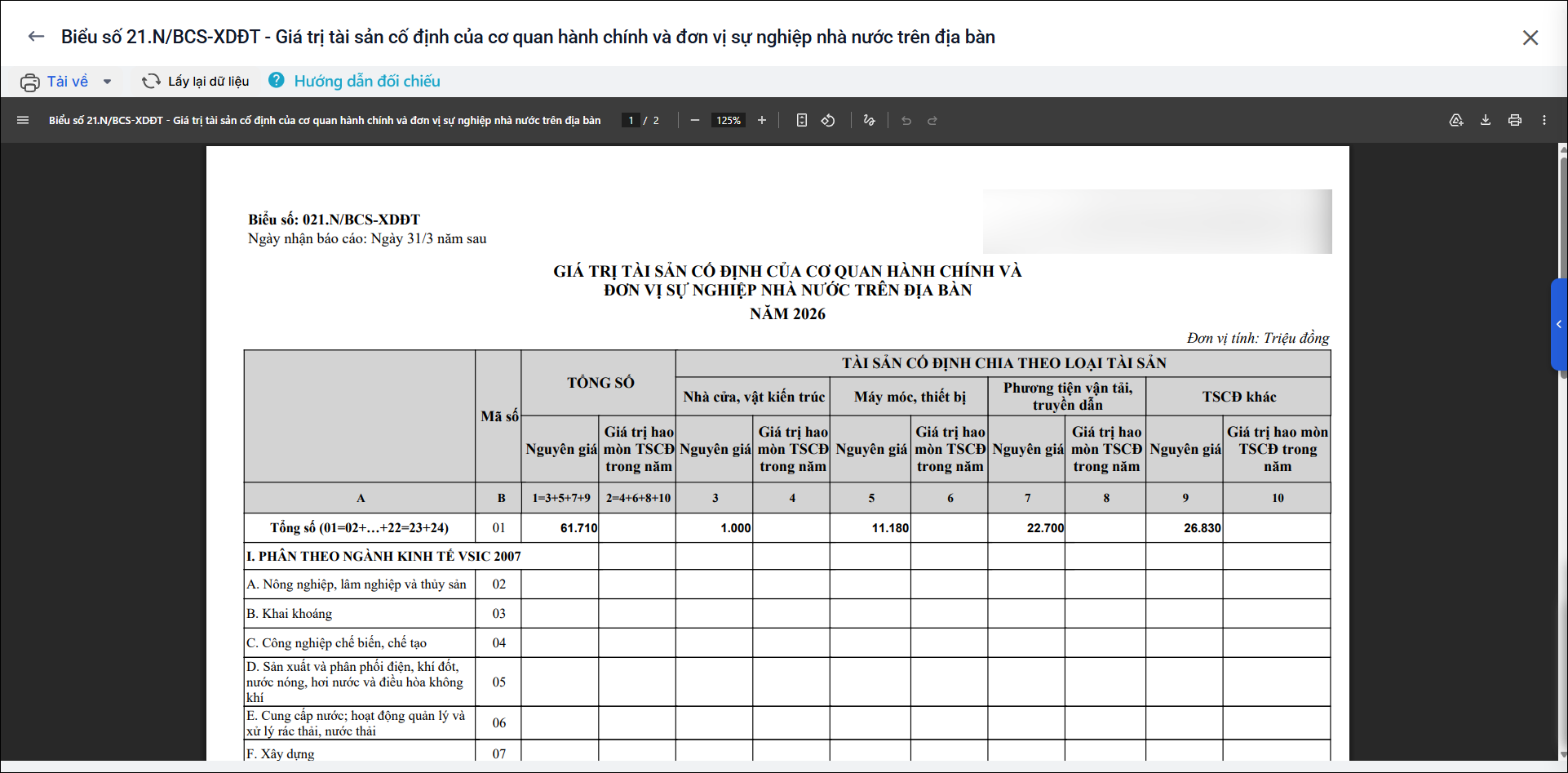Click the NĂM 2026 heading
This screenshot has height=773, width=1568.
[x=787, y=314]
